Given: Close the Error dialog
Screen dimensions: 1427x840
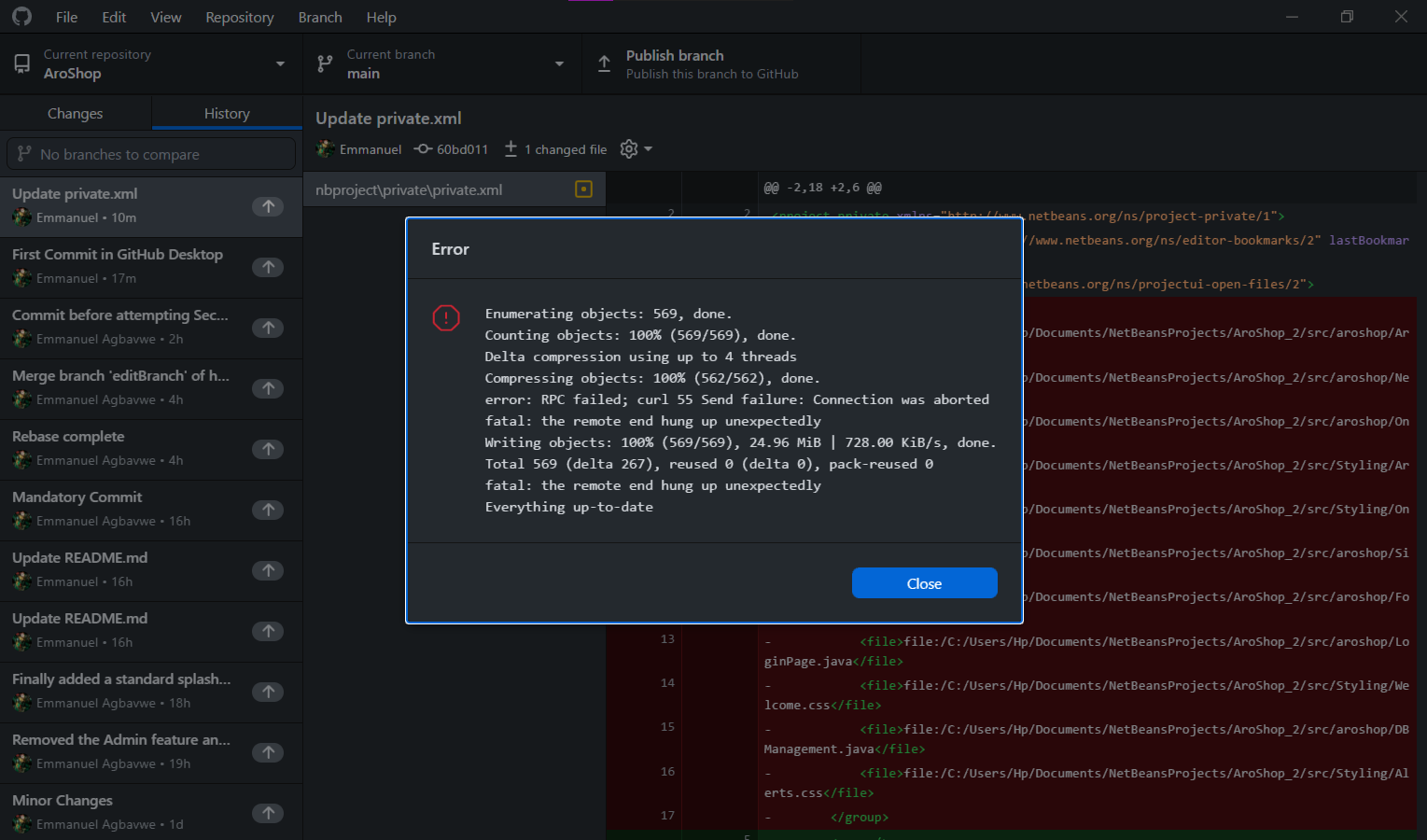Looking at the screenshot, I should [x=924, y=583].
